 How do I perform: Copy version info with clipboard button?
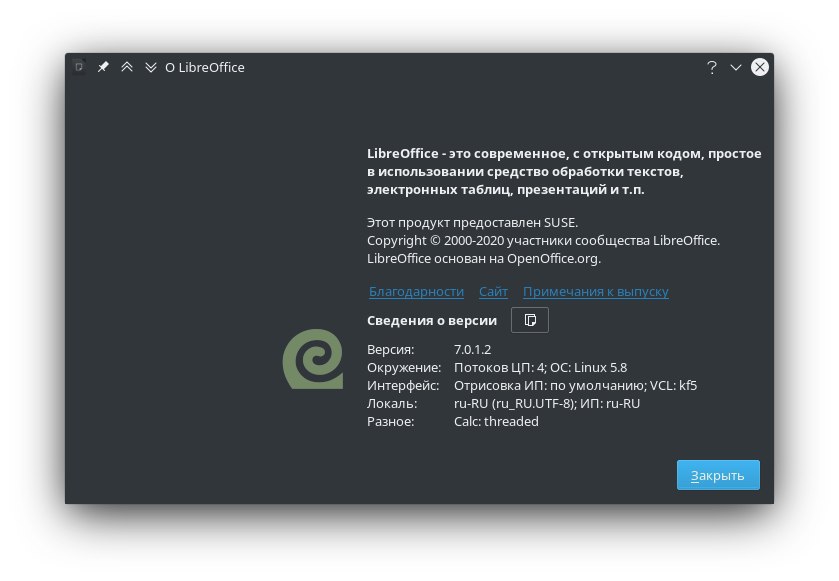(530, 320)
